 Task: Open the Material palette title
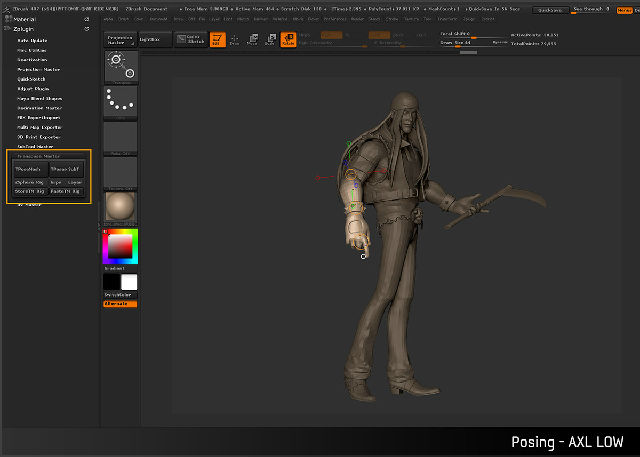pyautogui.click(x=25, y=19)
